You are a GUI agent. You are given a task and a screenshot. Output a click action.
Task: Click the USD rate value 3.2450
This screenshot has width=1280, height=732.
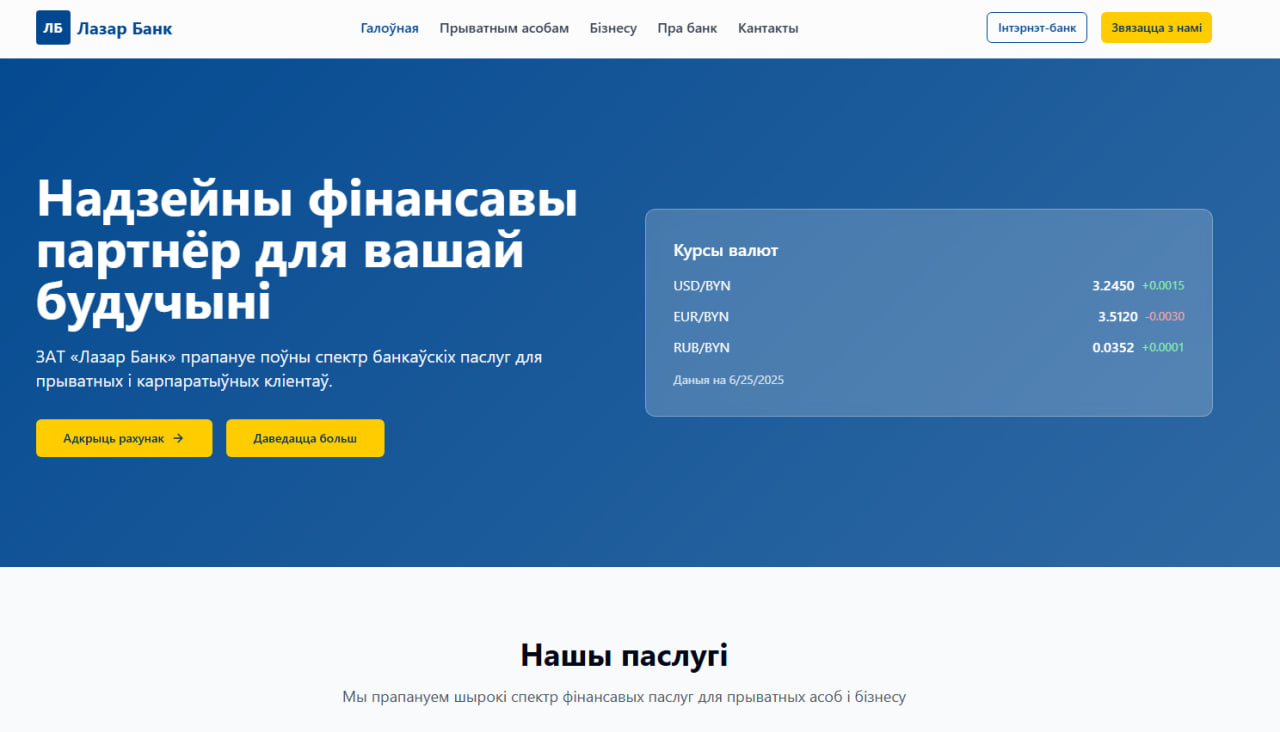1113,286
